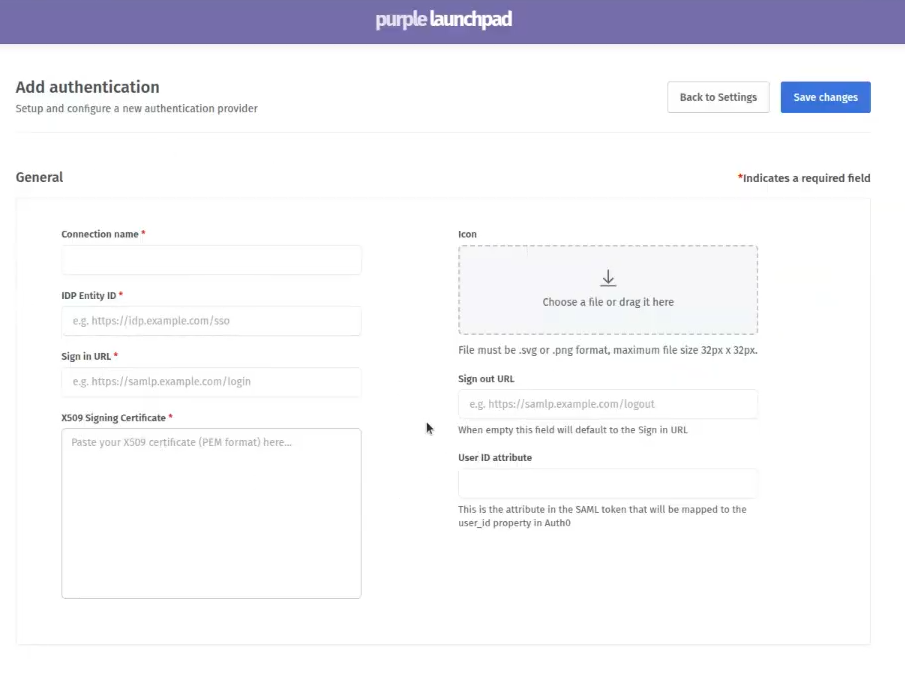Click the IDP Entity ID label
Image resolution: width=905 pixels, height=673 pixels.
click(x=88, y=296)
